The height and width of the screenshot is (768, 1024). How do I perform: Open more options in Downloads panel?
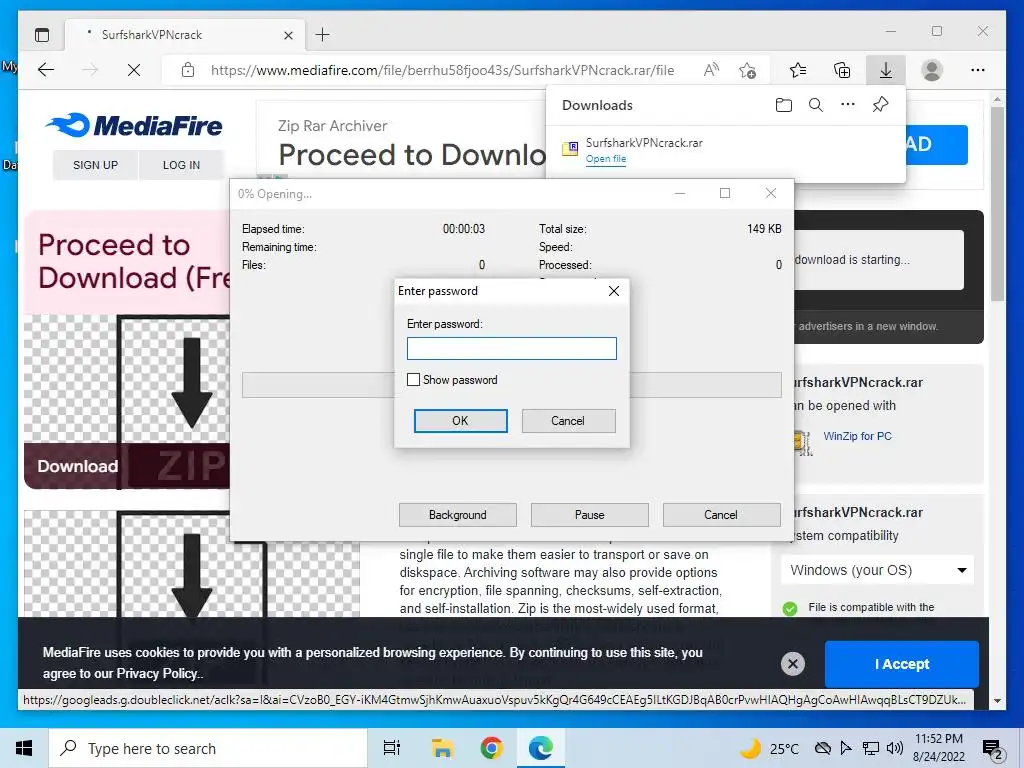848,104
